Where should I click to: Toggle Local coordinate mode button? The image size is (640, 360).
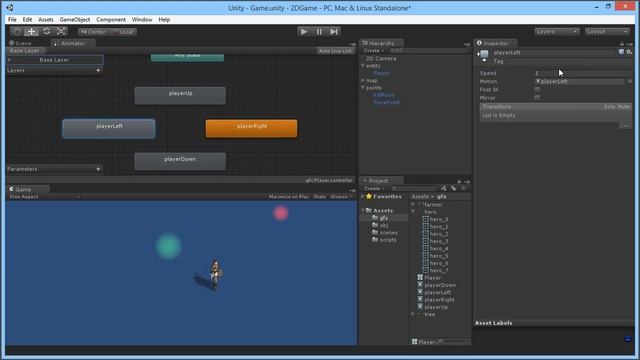(x=123, y=32)
